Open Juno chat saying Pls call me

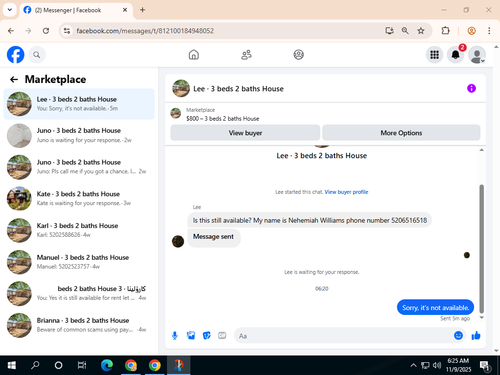(79, 167)
